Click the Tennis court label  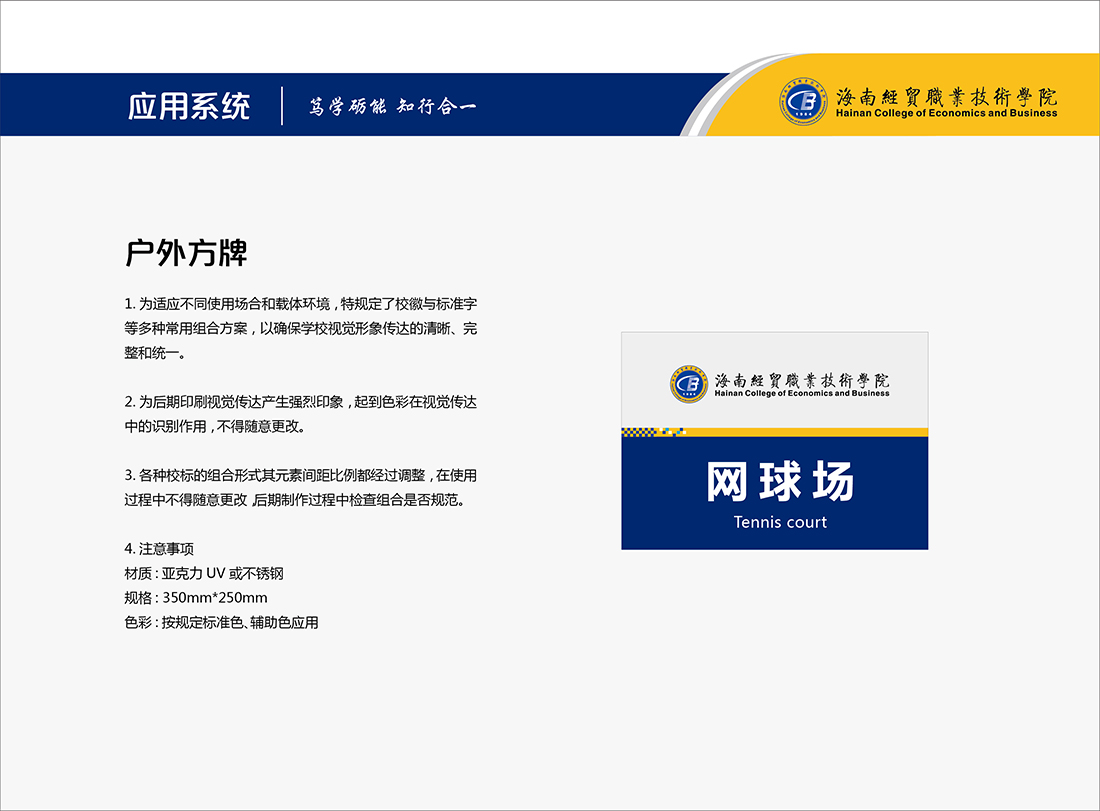(x=780, y=522)
